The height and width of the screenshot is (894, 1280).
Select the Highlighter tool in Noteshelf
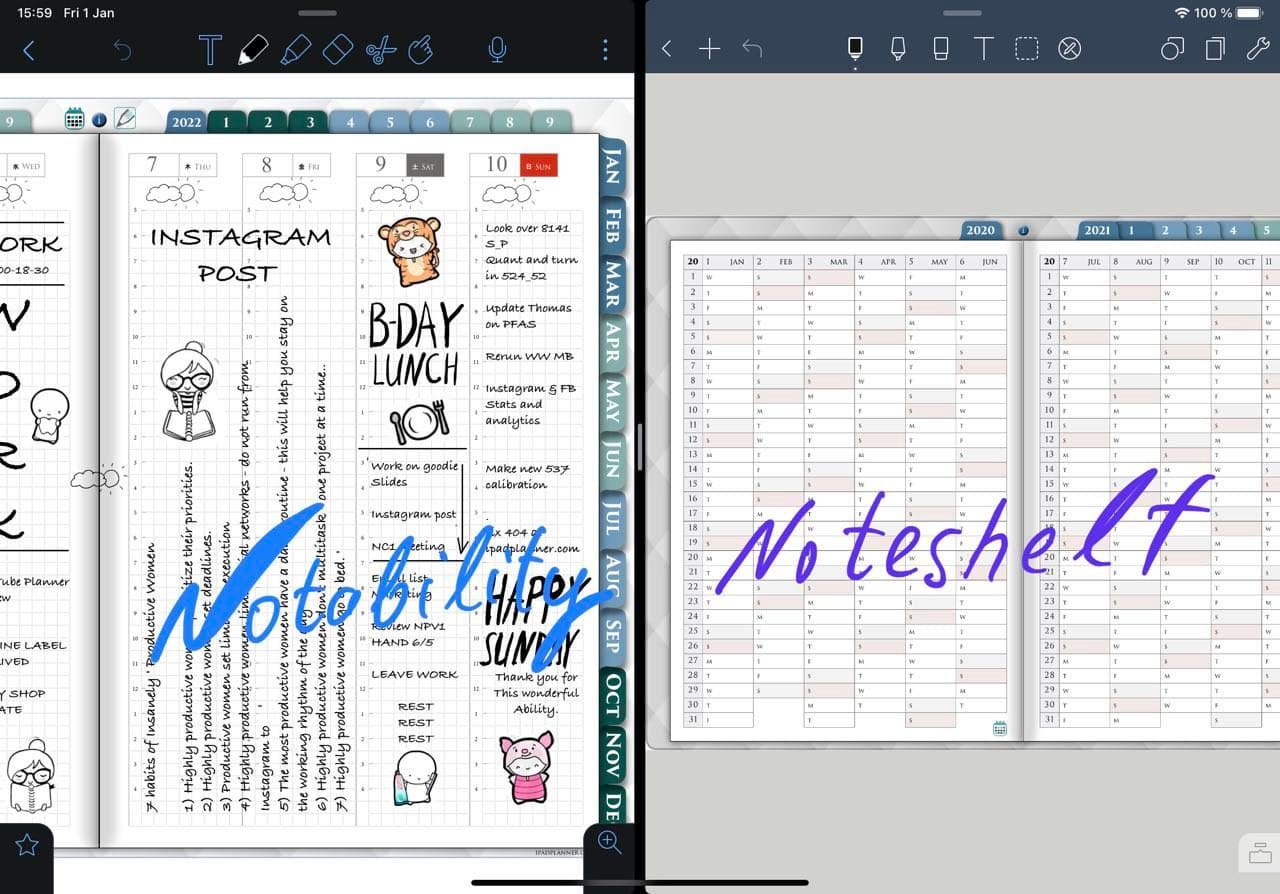click(898, 49)
